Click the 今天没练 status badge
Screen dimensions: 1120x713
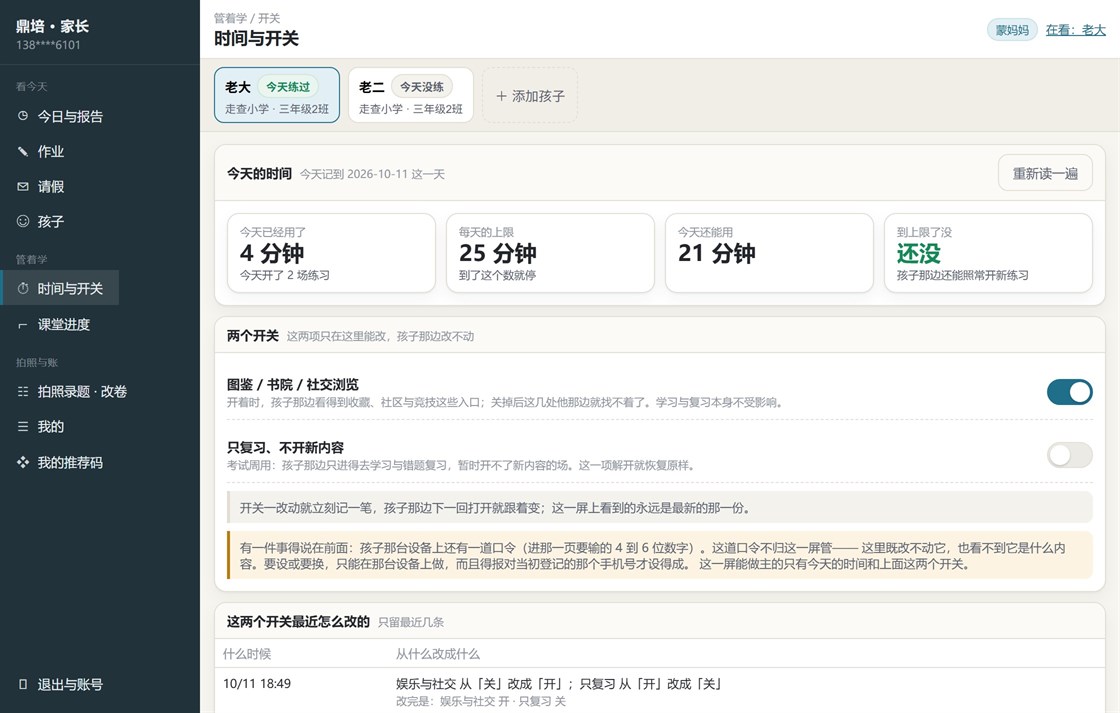(421, 86)
